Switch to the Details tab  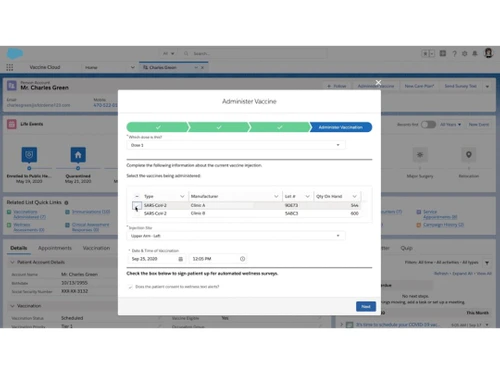pyautogui.click(x=19, y=248)
